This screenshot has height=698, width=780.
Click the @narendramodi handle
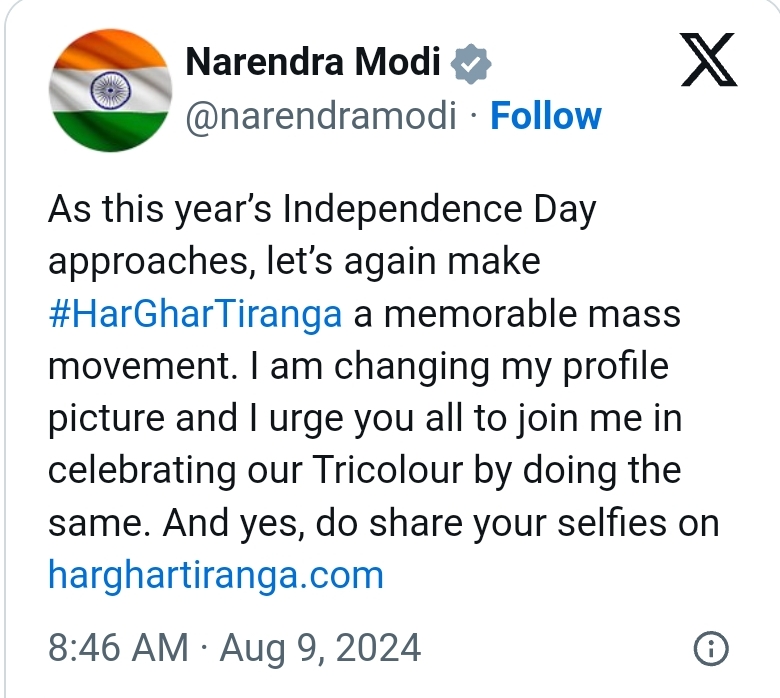tap(321, 116)
